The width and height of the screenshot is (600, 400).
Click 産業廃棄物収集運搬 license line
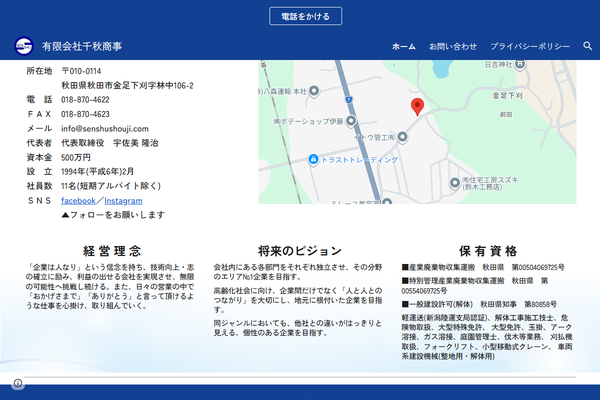click(x=483, y=267)
